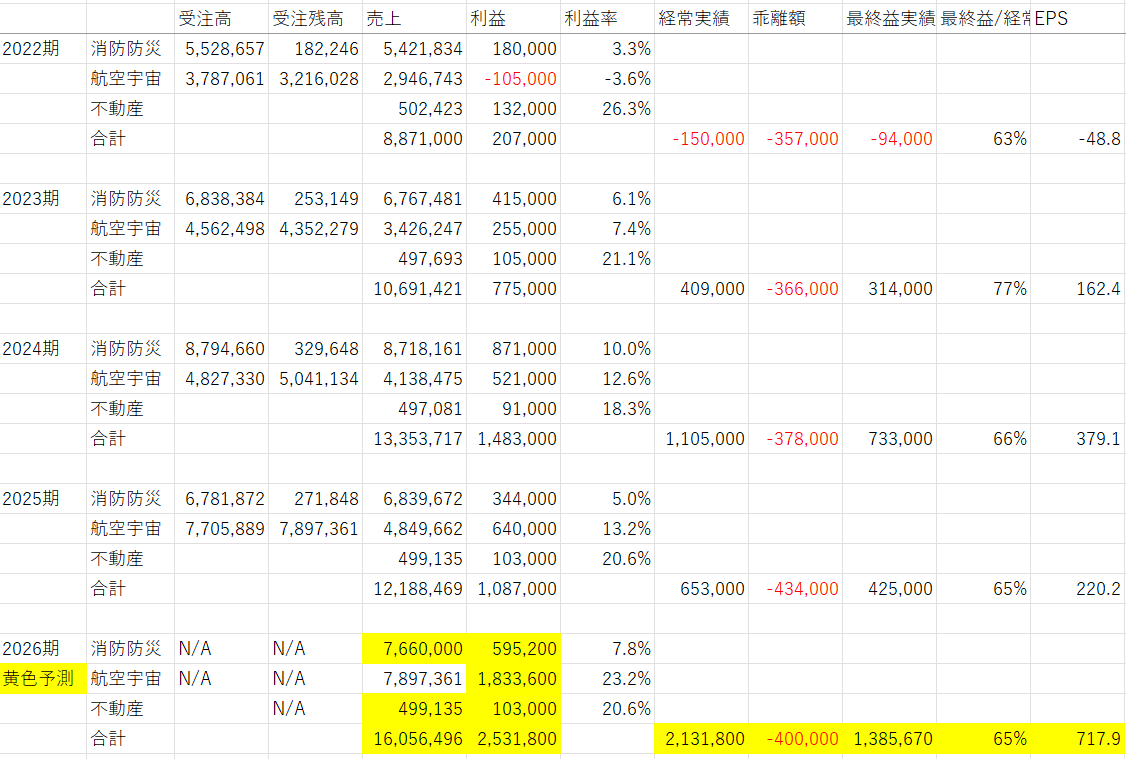Screen dimensions: 1126x759
Task: Select the 経常実績 header cell
Action: pyautogui.click(x=701, y=19)
